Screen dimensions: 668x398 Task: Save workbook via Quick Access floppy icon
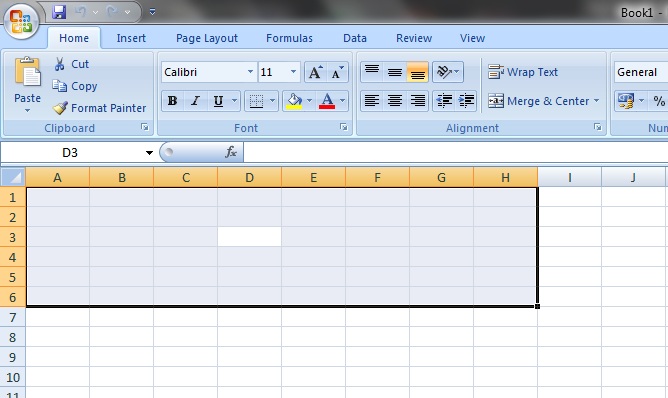pos(59,12)
